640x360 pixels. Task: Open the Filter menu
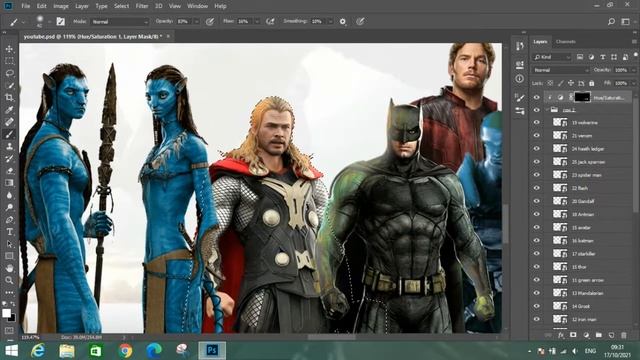[x=142, y=6]
